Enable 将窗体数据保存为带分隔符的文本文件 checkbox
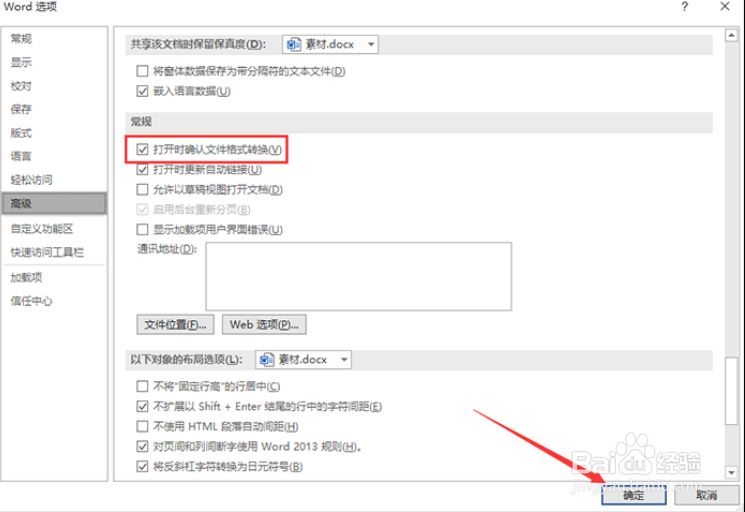Image resolution: width=745 pixels, height=512 pixels. [142, 71]
